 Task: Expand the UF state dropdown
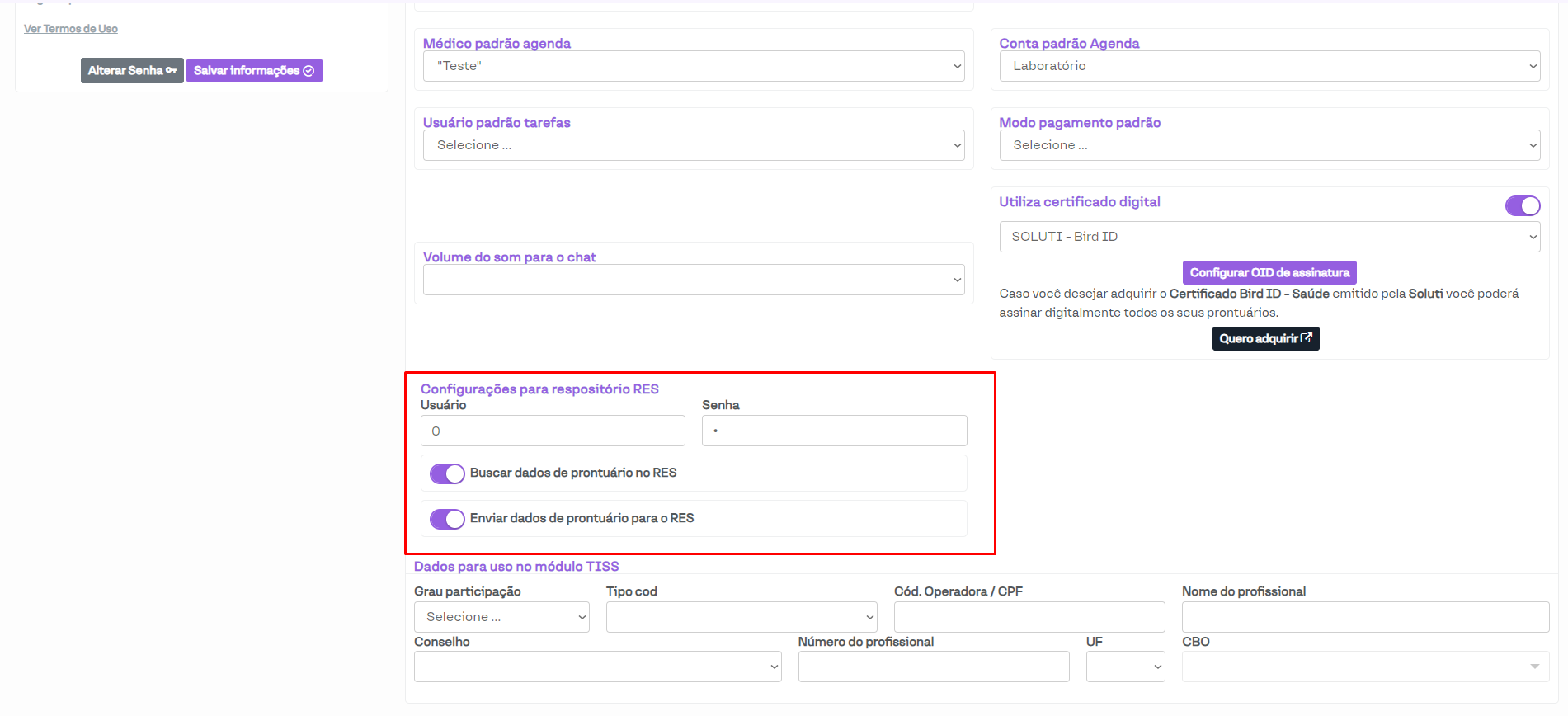[1125, 667]
